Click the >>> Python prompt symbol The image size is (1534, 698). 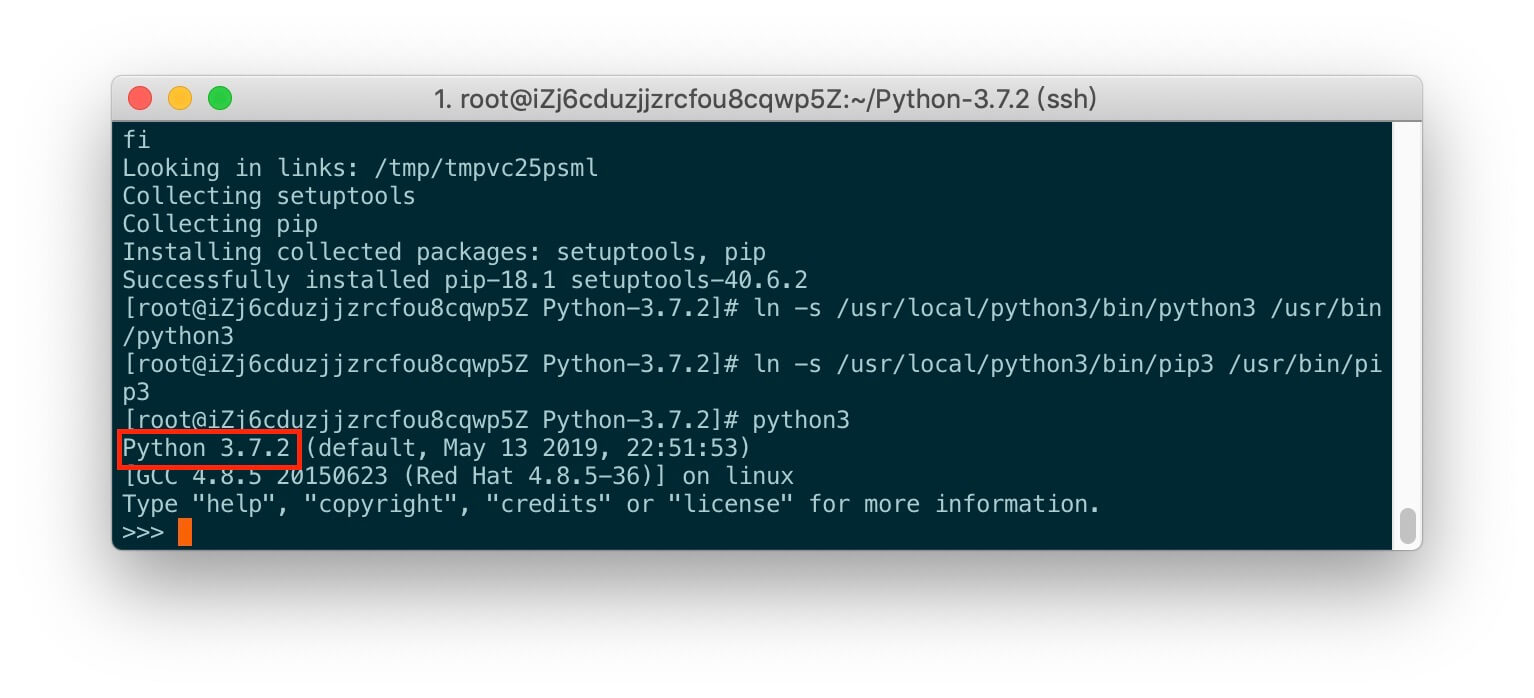(x=143, y=532)
